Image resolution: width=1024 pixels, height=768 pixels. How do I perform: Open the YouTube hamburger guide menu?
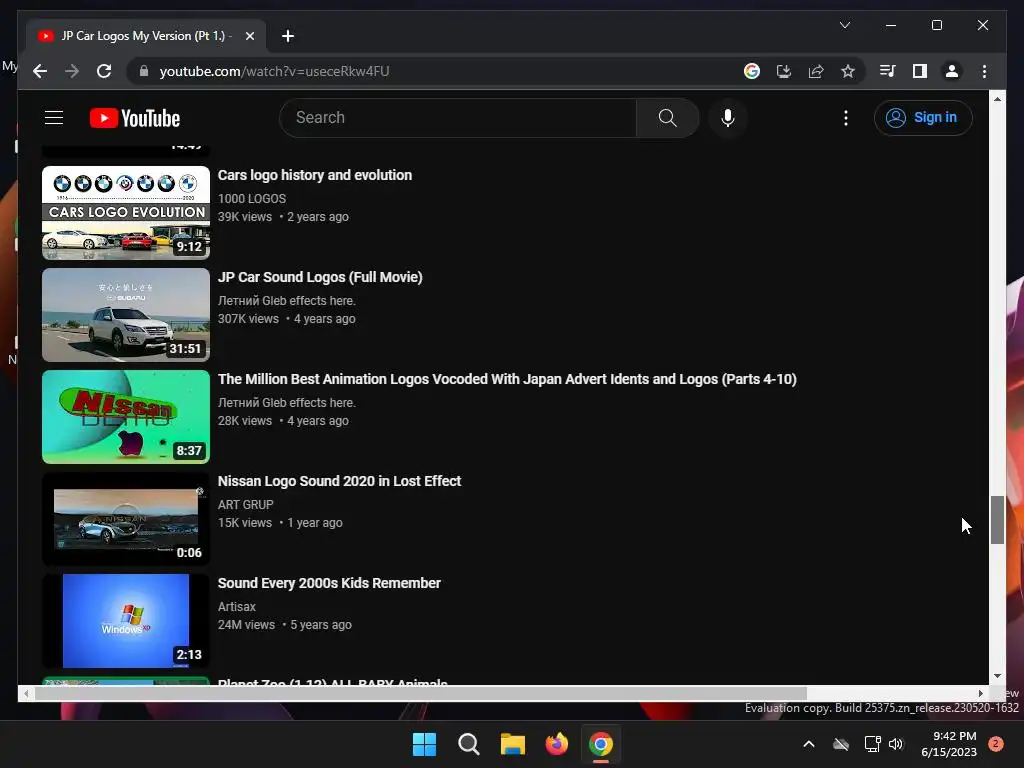click(54, 118)
